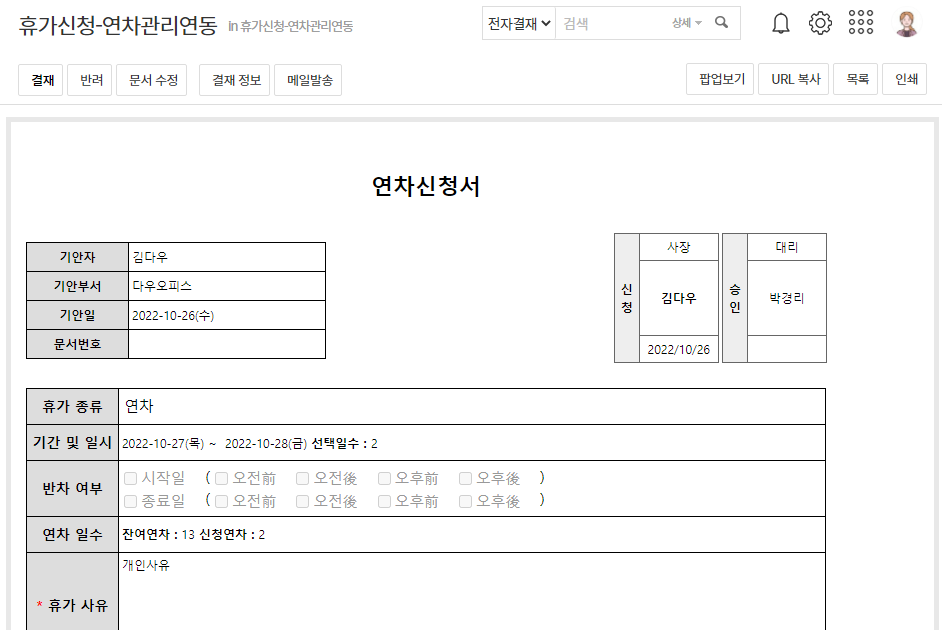Screen dimensions: 942x630
Task: Check 오전後 in the 시작일 row
Action: (302, 479)
